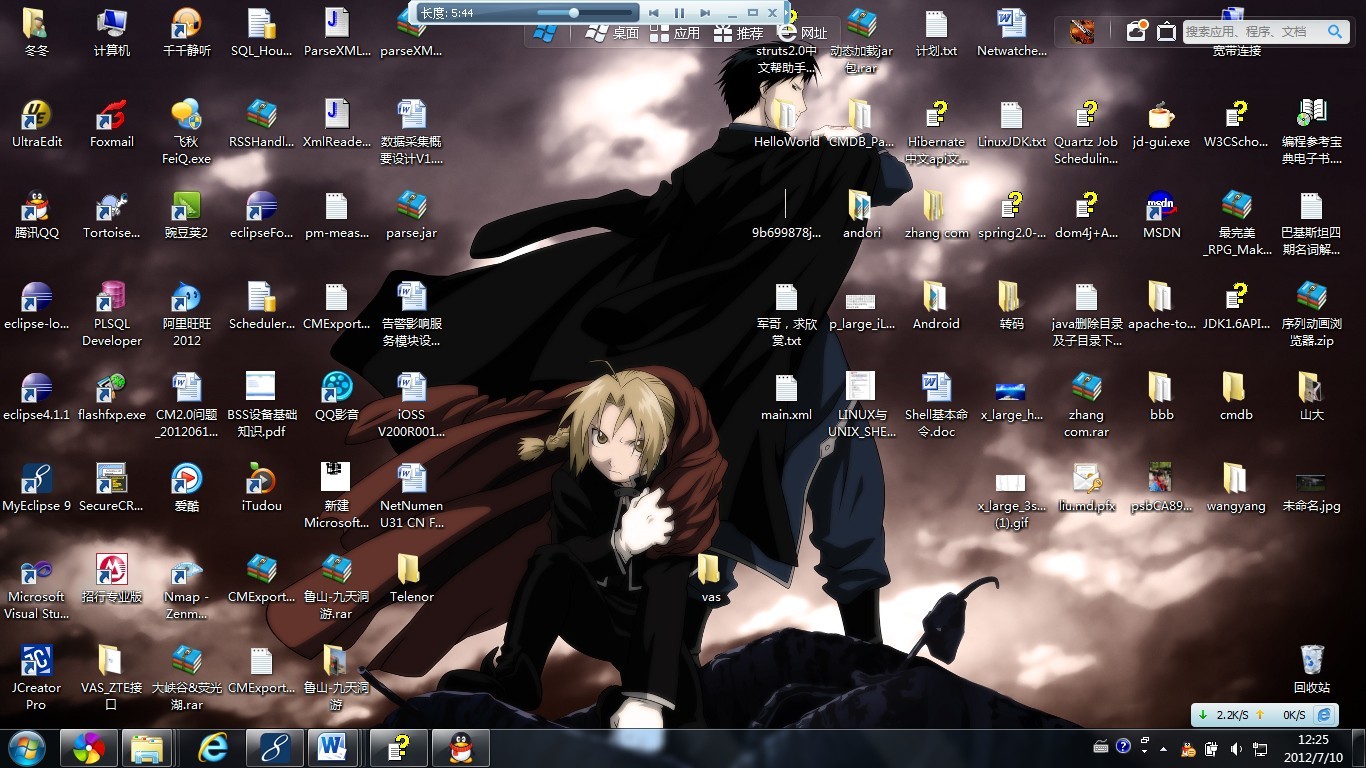Open the network status tray icon
The width and height of the screenshot is (1366, 768).
coord(1261,749)
